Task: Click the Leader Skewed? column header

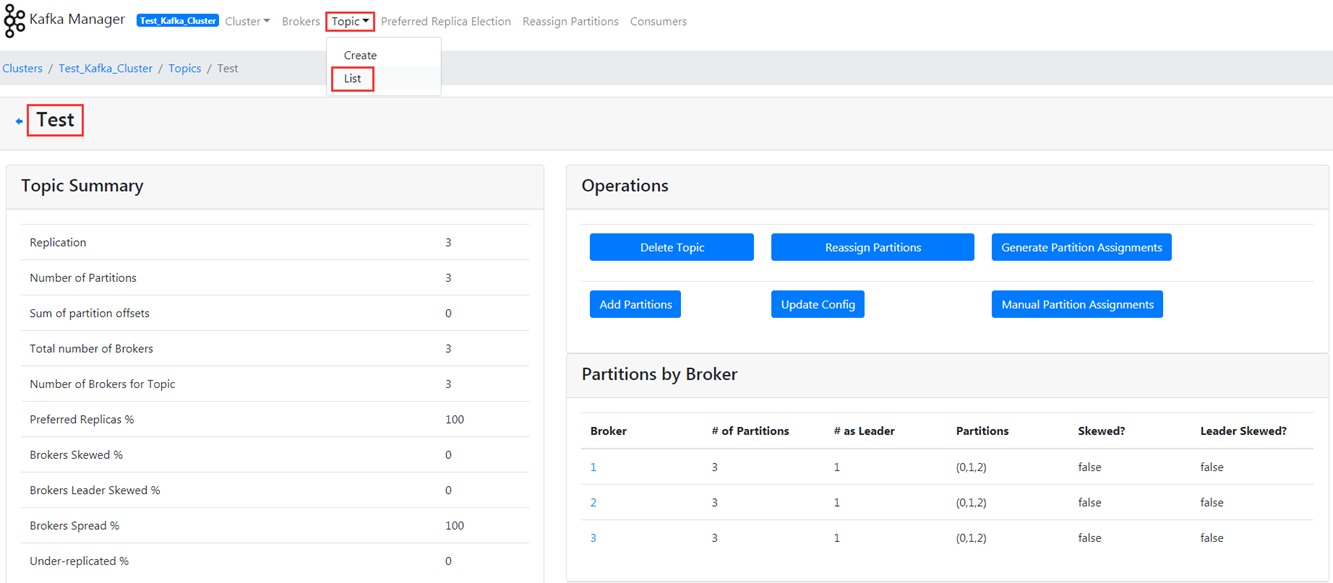Action: 1243,431
